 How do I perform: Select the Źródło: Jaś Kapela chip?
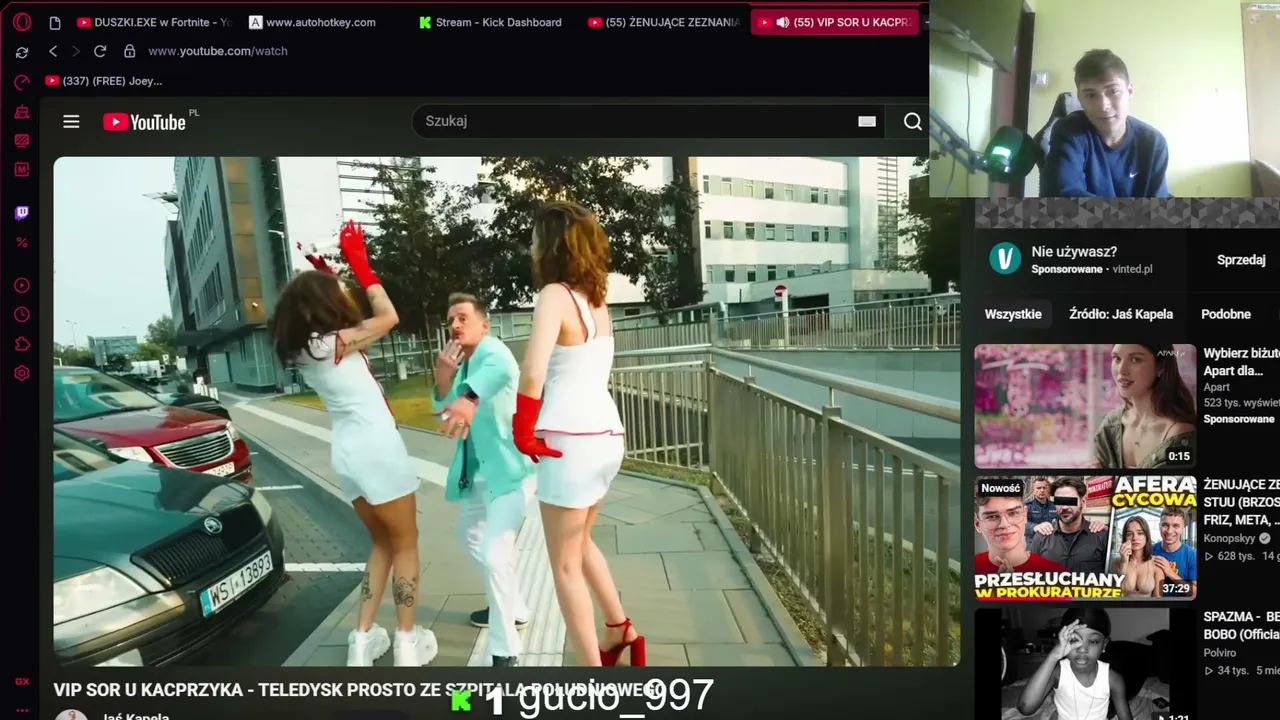[x=1121, y=314]
